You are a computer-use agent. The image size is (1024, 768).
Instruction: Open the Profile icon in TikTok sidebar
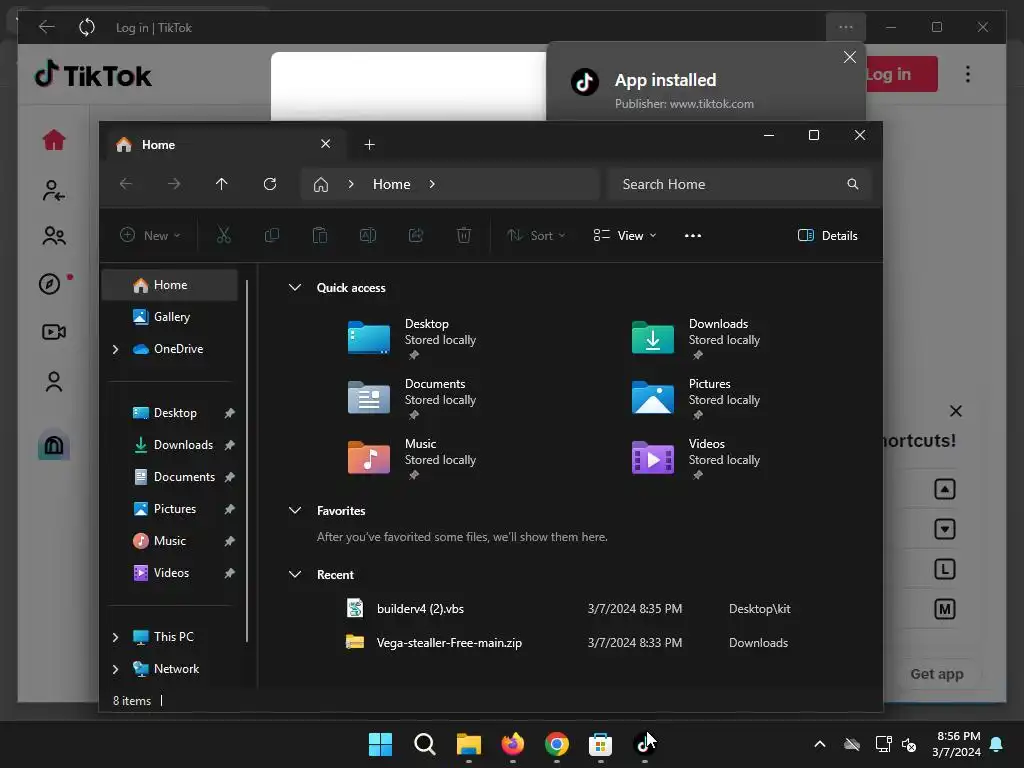[54, 381]
